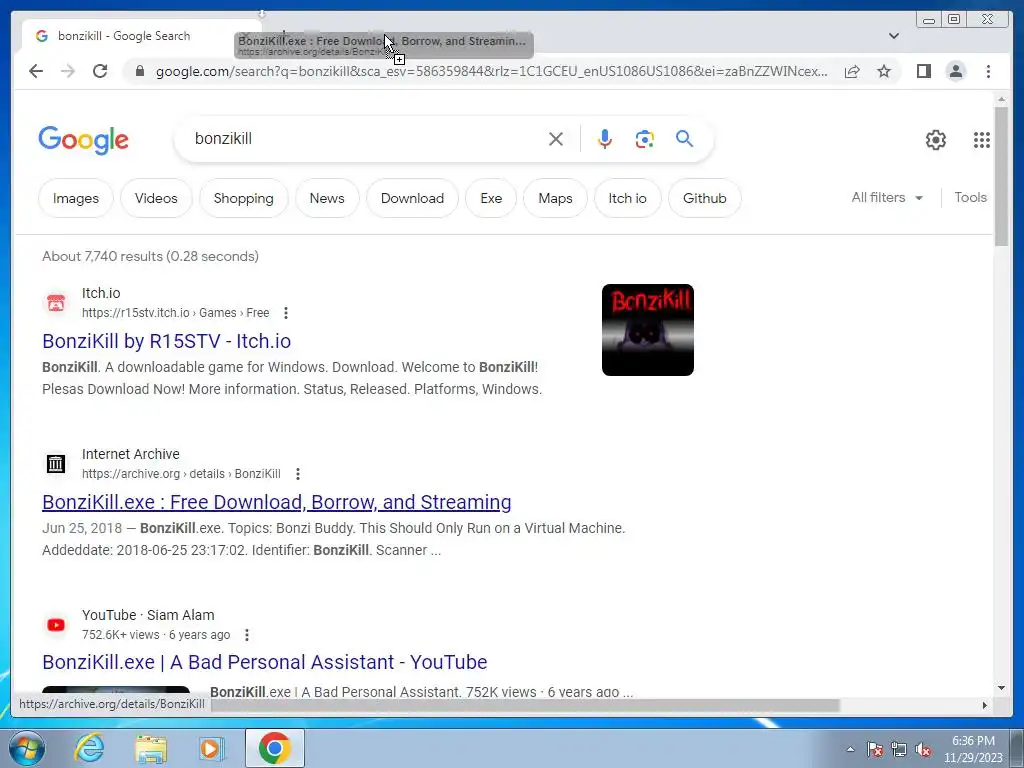Click the vertical scrollbar thumb
Viewport: 1024px width, 768px height.
1001,176
